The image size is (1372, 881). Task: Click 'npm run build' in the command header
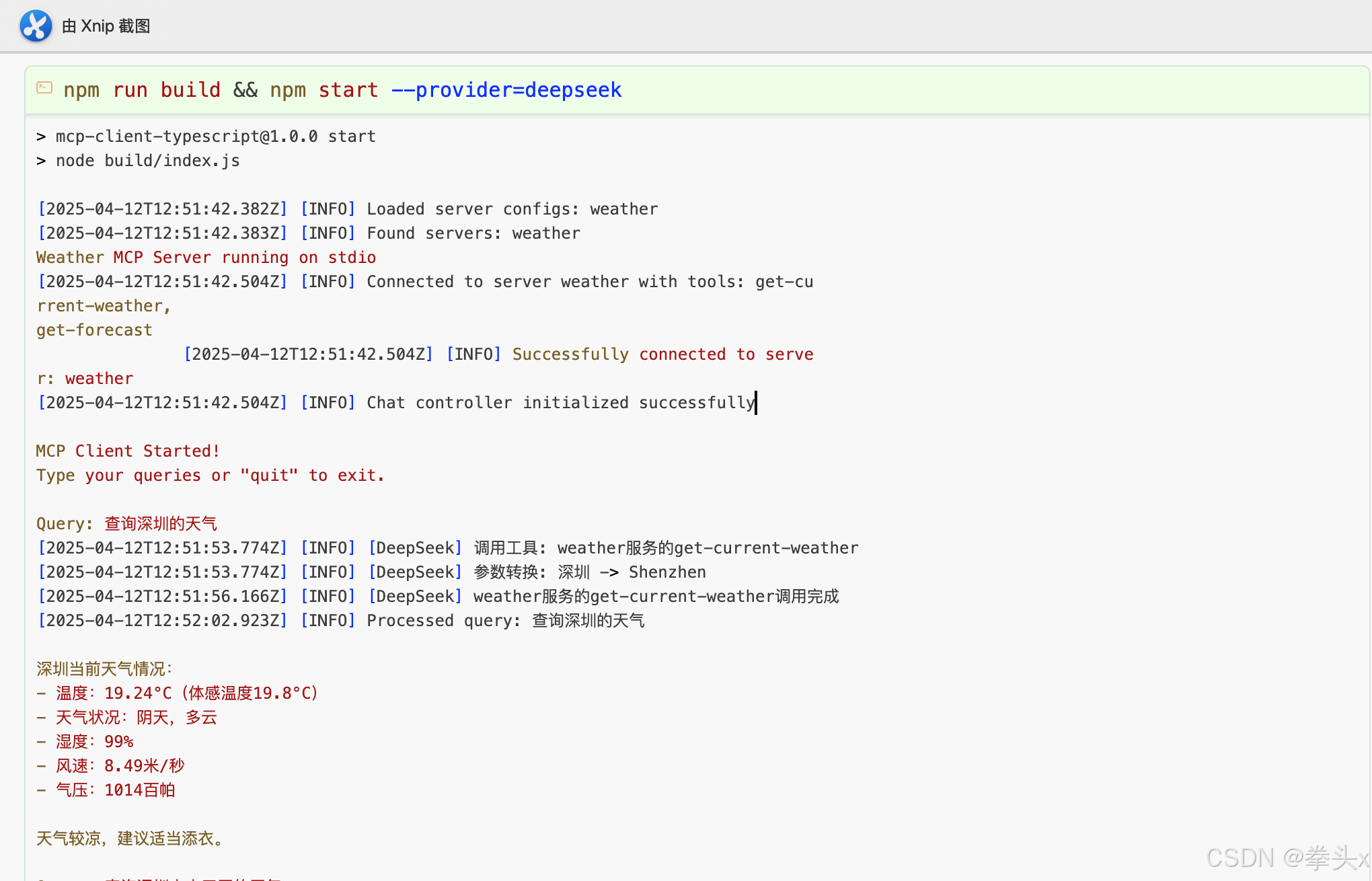[142, 90]
